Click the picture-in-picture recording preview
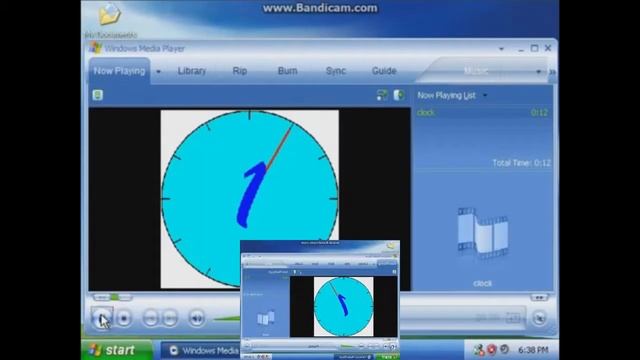 [x=320, y=300]
